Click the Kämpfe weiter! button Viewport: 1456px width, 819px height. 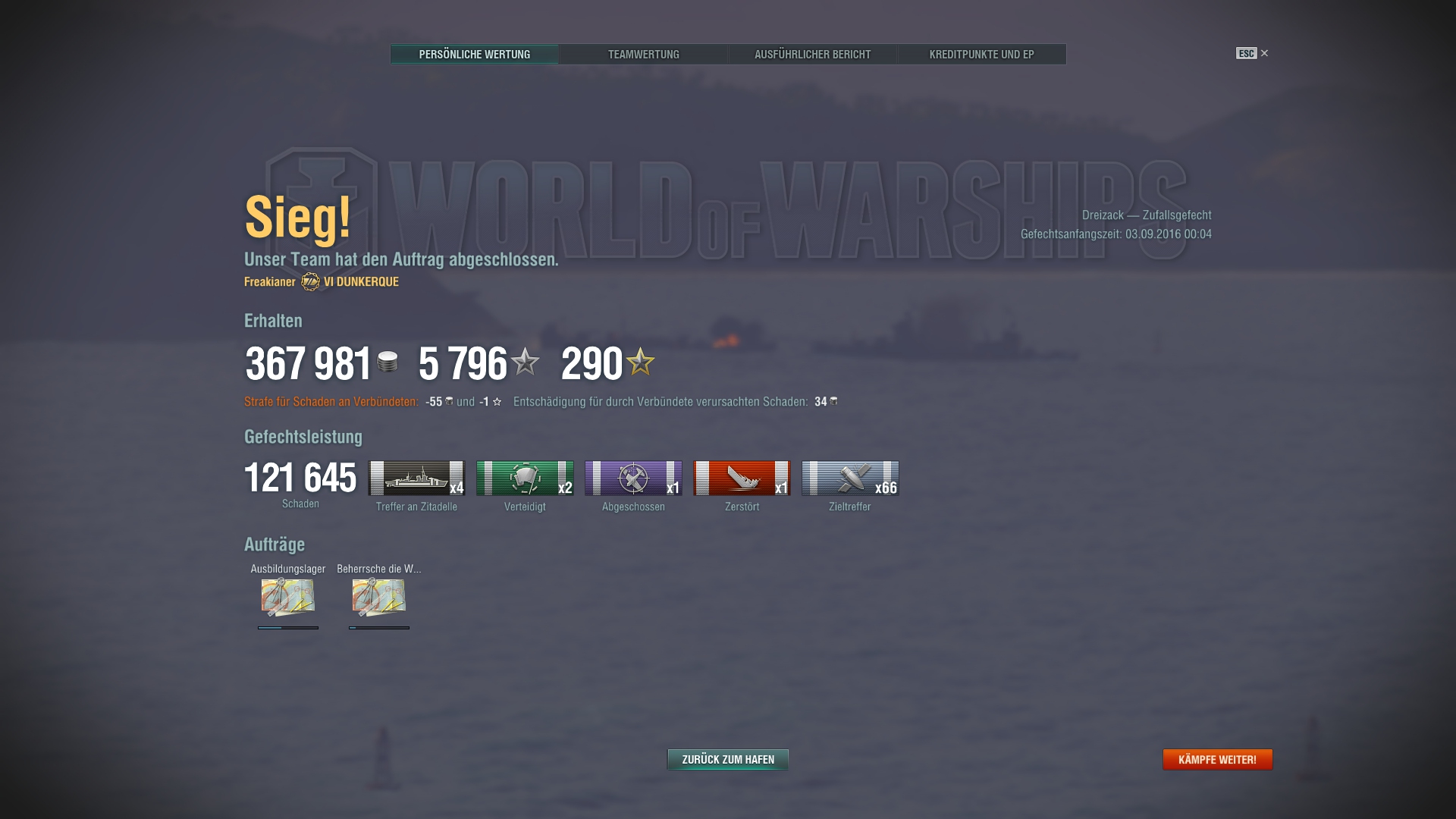click(x=1218, y=759)
